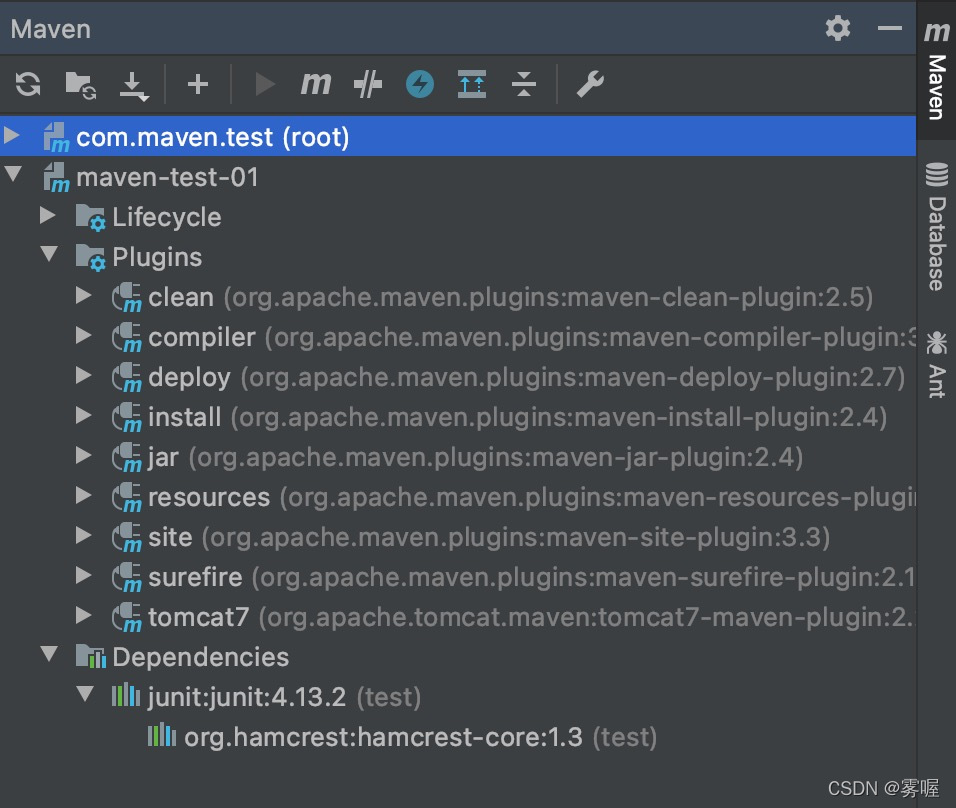The height and width of the screenshot is (808, 956).
Task: Select the surefire plugin row
Action: click(458, 577)
